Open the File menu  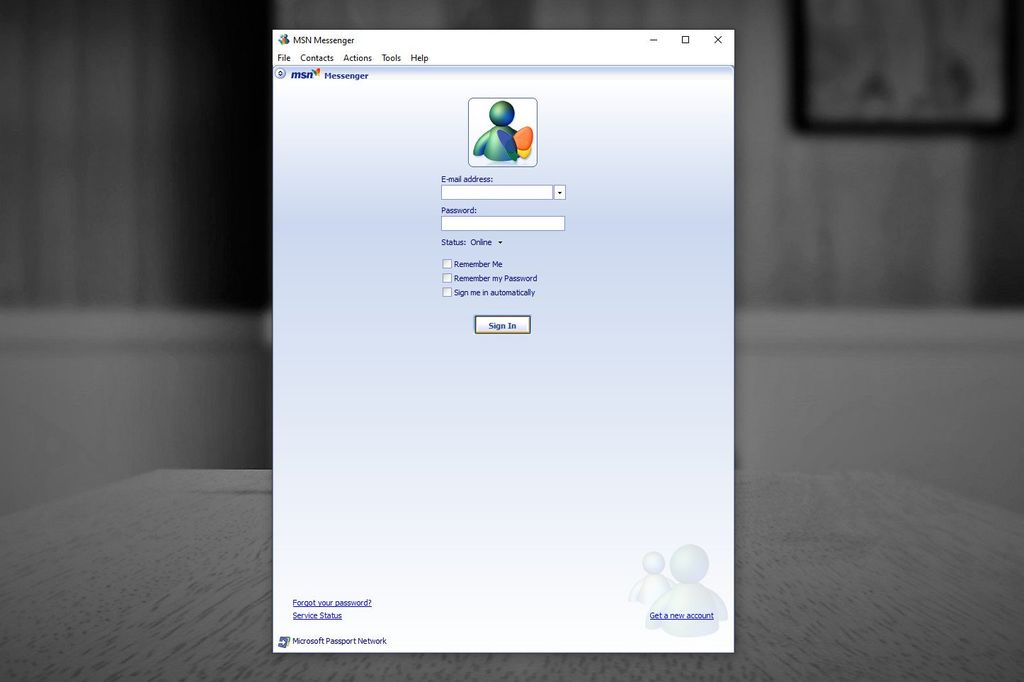284,58
